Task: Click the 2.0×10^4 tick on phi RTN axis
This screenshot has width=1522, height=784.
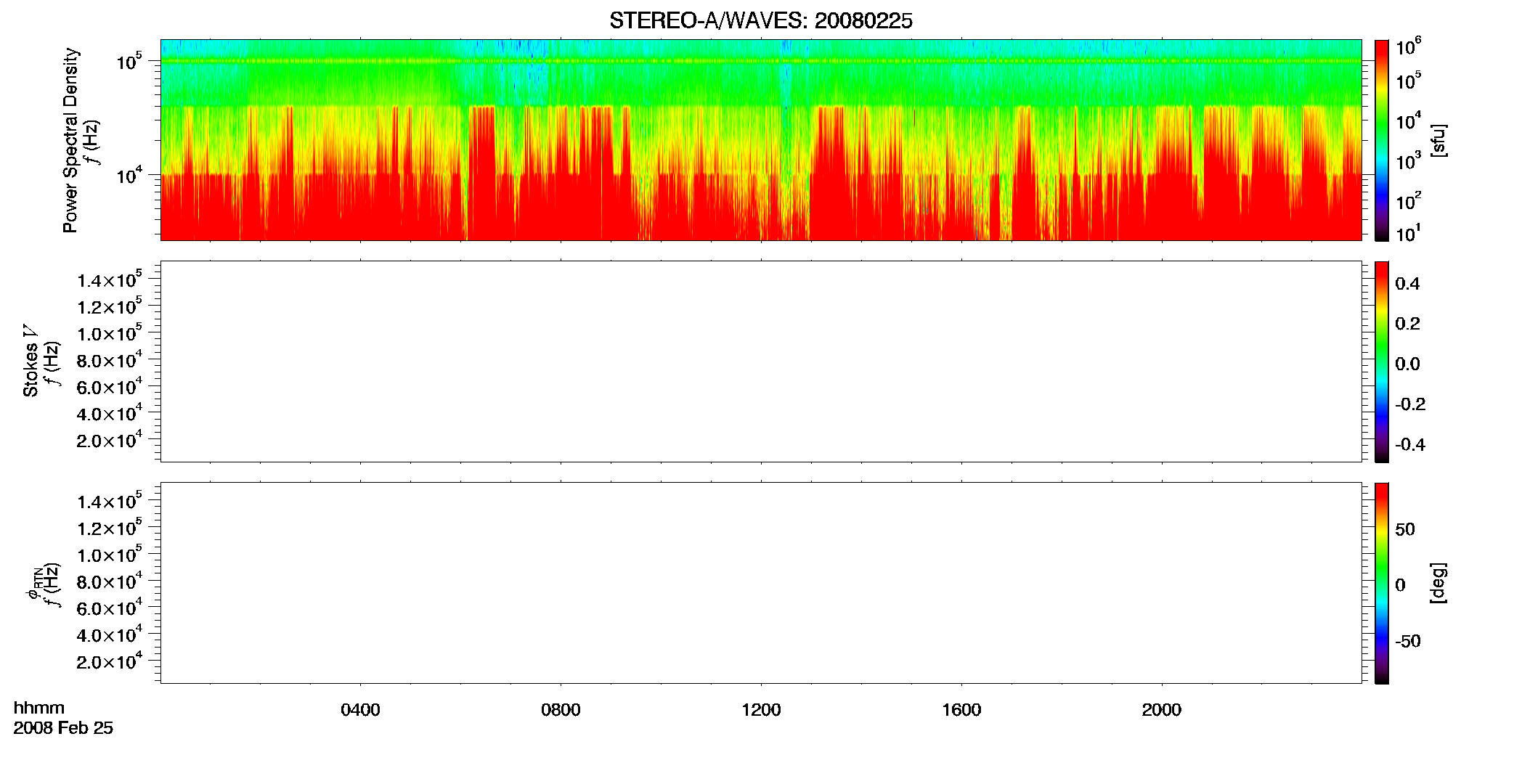Action: [110, 661]
